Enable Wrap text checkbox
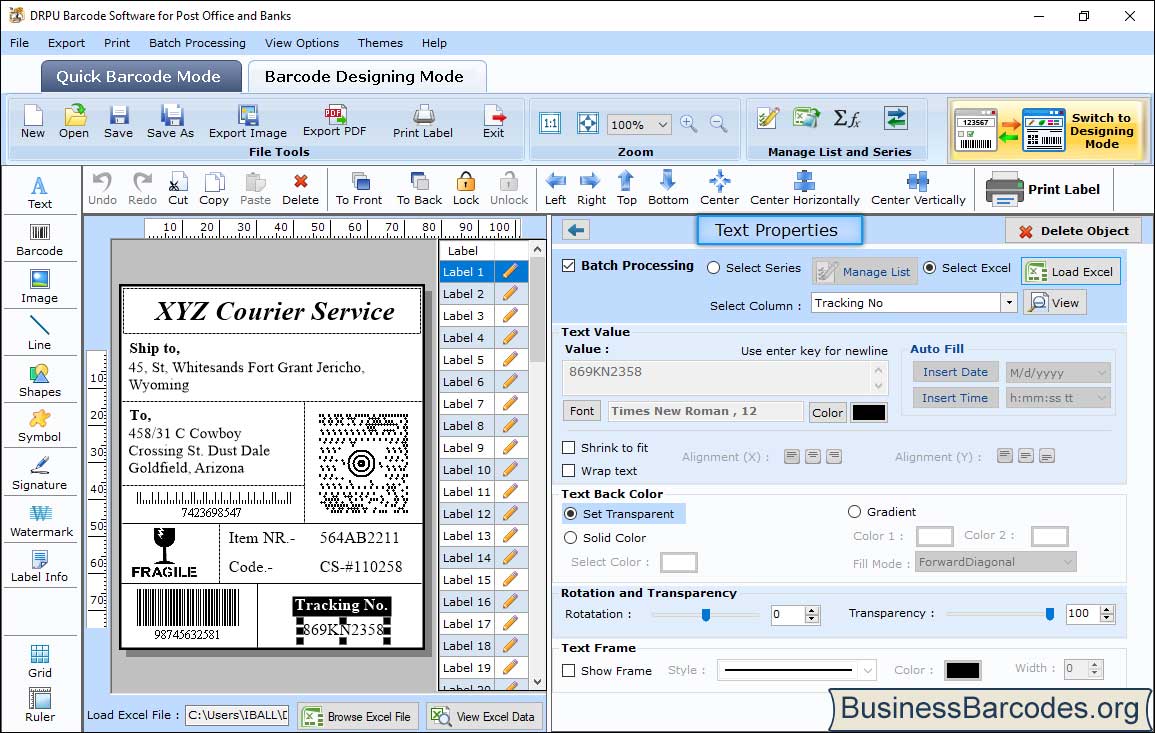This screenshot has width=1155, height=733. [569, 471]
